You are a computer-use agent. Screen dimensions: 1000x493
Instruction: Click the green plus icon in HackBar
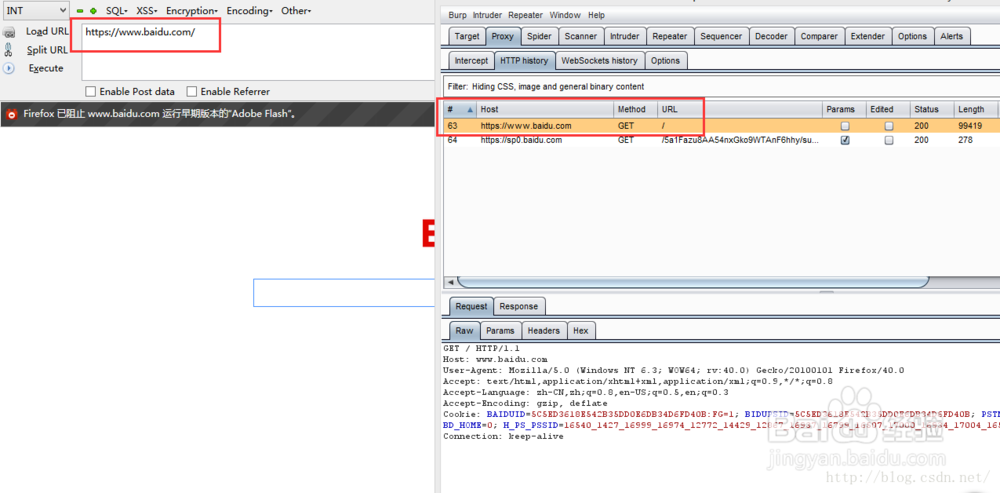click(94, 11)
